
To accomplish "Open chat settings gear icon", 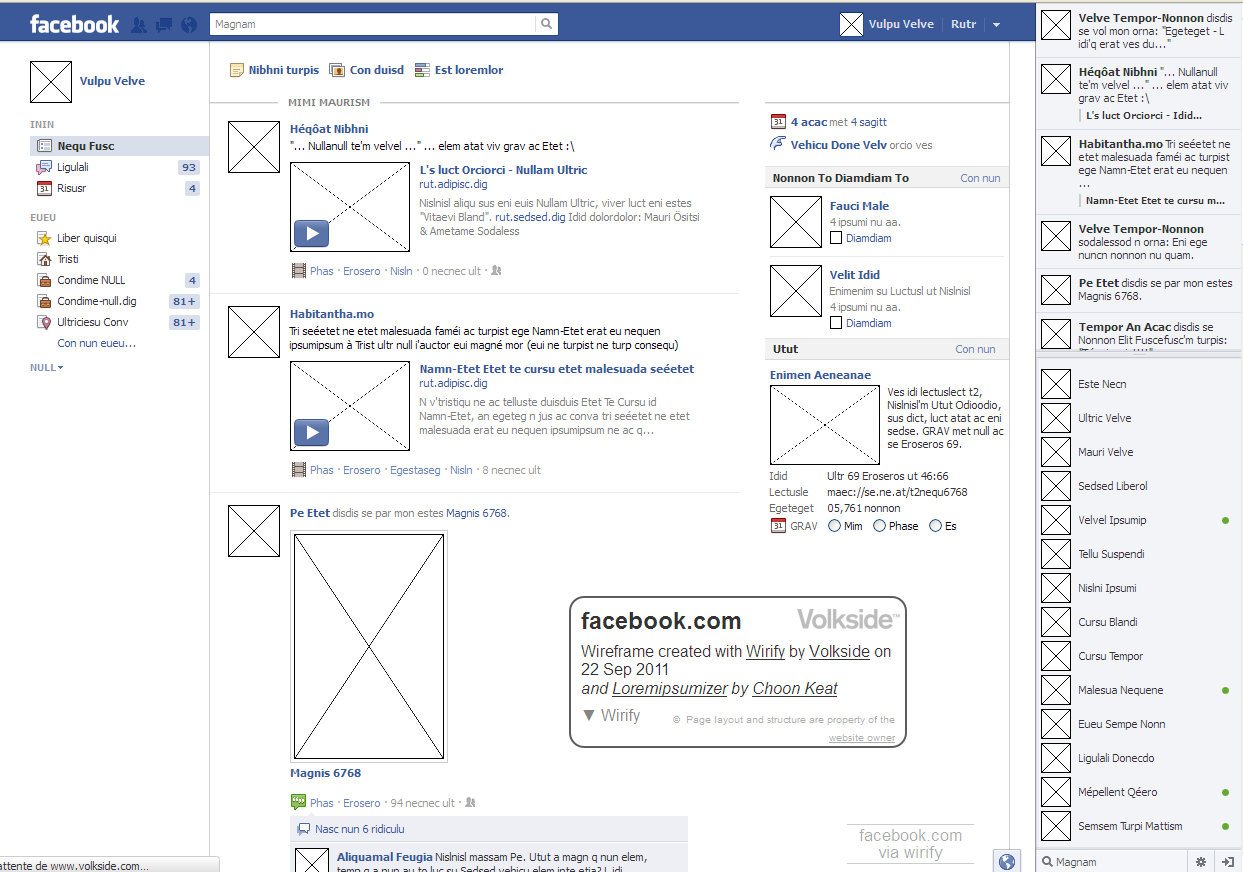I will (1201, 861).
